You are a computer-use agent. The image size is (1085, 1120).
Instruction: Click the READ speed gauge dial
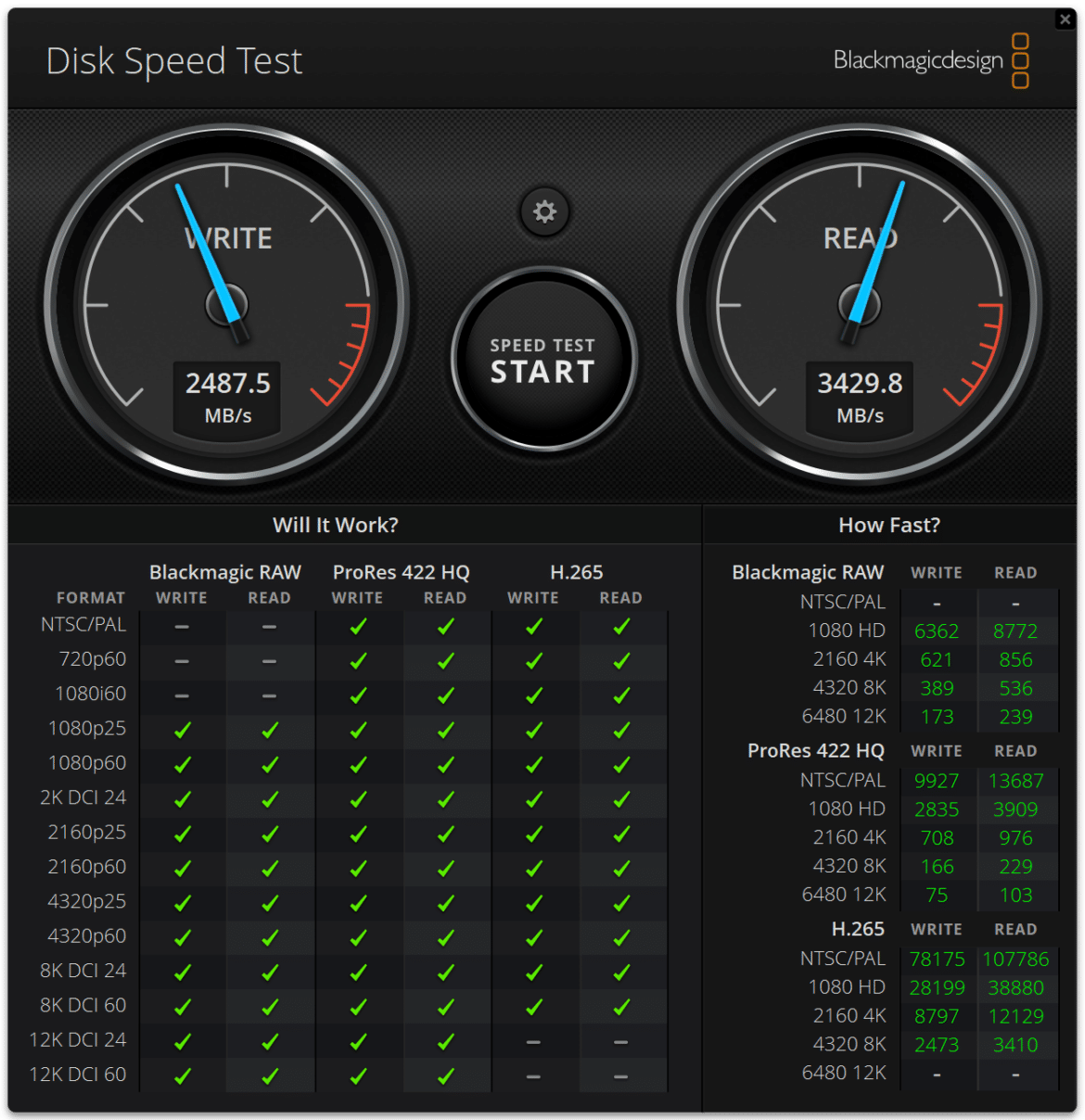[860, 304]
